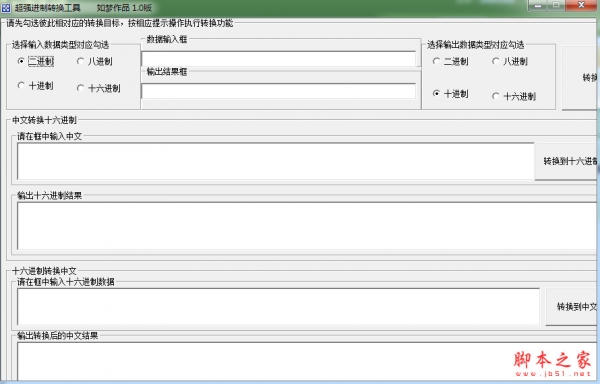The image size is (600, 384).
Task: Click the 输出十六进制结果 output area
Action: (307, 226)
